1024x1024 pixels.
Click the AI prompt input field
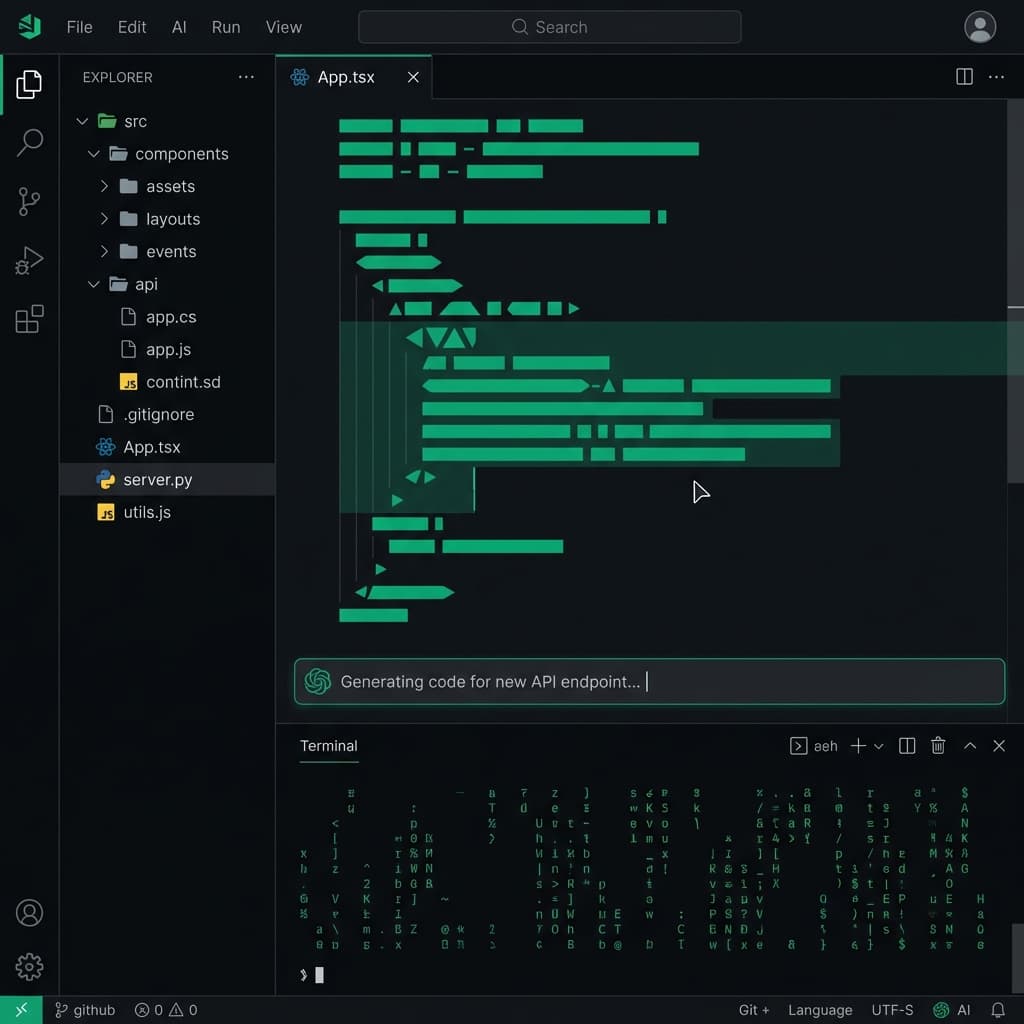pos(649,681)
